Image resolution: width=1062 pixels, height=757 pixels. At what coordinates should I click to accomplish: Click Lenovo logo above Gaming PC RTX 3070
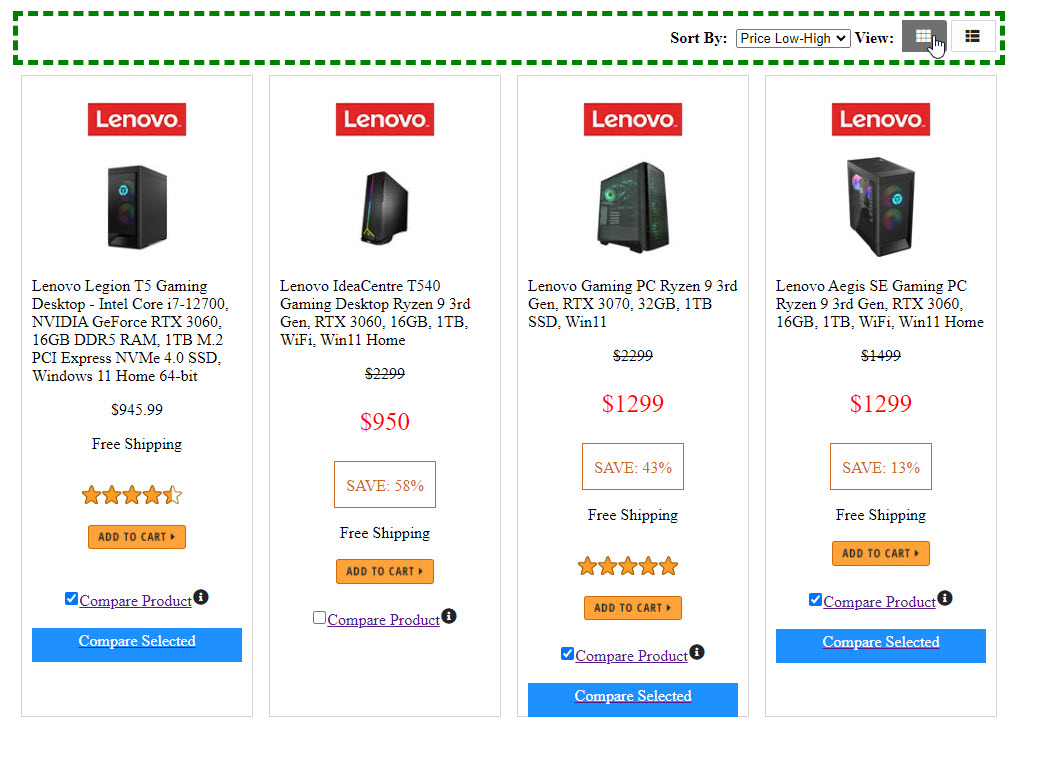pyautogui.click(x=633, y=120)
